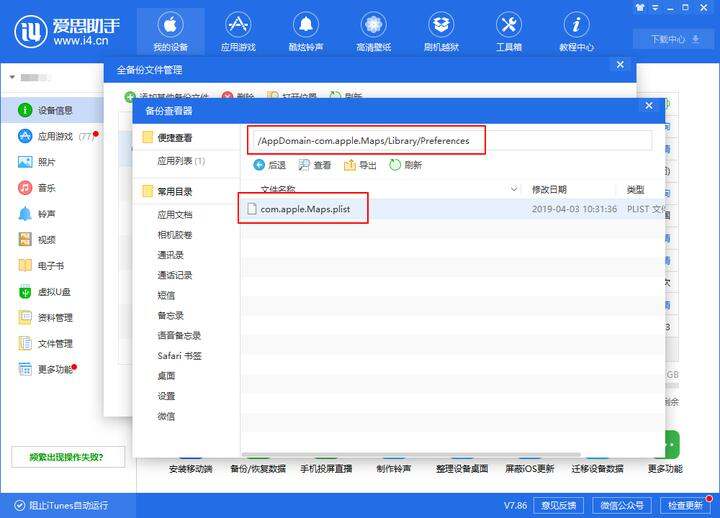
Task: Select 设备信息 in the left sidebar
Action: 51,110
